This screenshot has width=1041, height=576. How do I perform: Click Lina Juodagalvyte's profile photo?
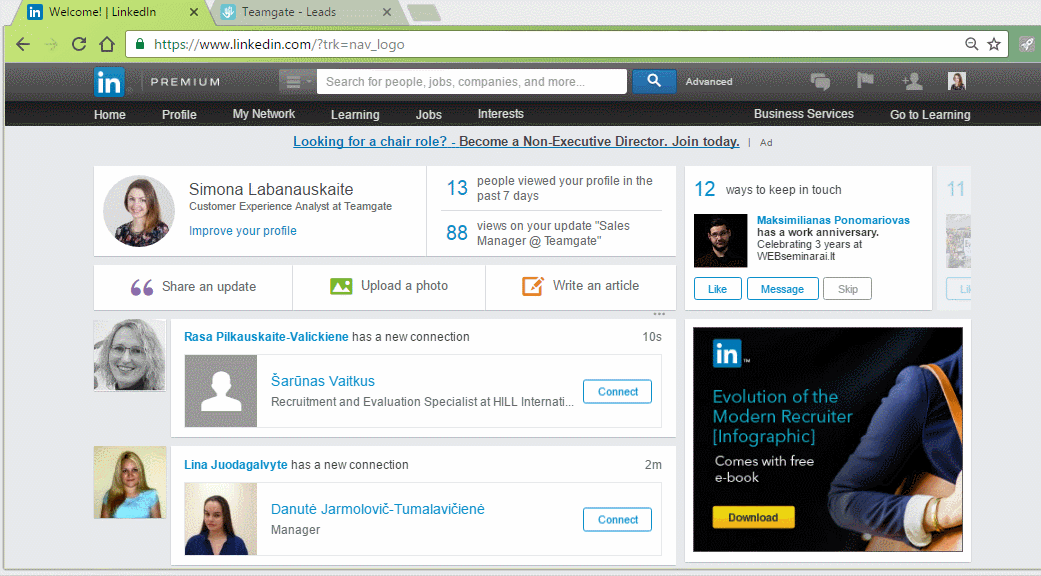(x=129, y=482)
